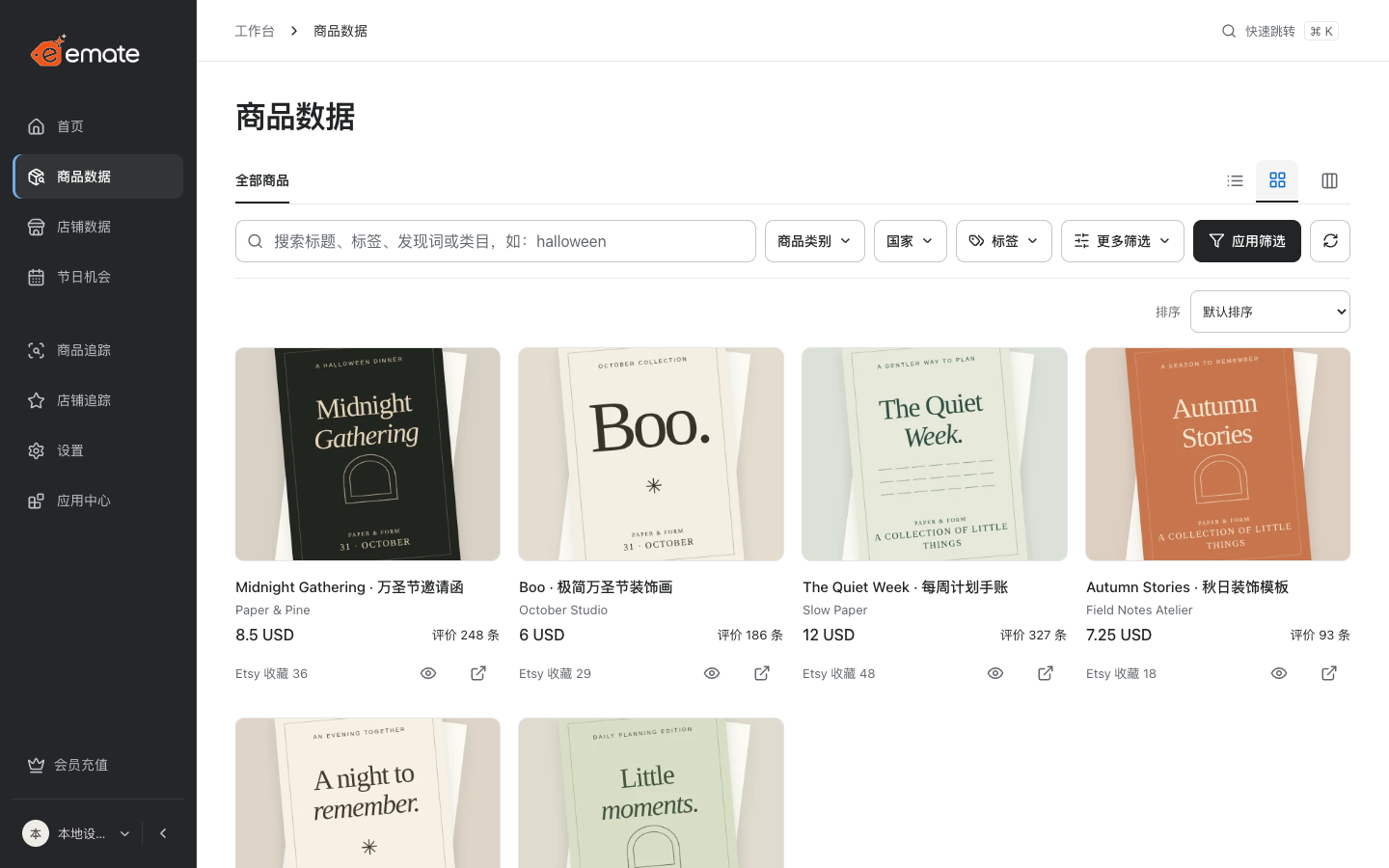Switch to grid view icon

pos(1277,180)
